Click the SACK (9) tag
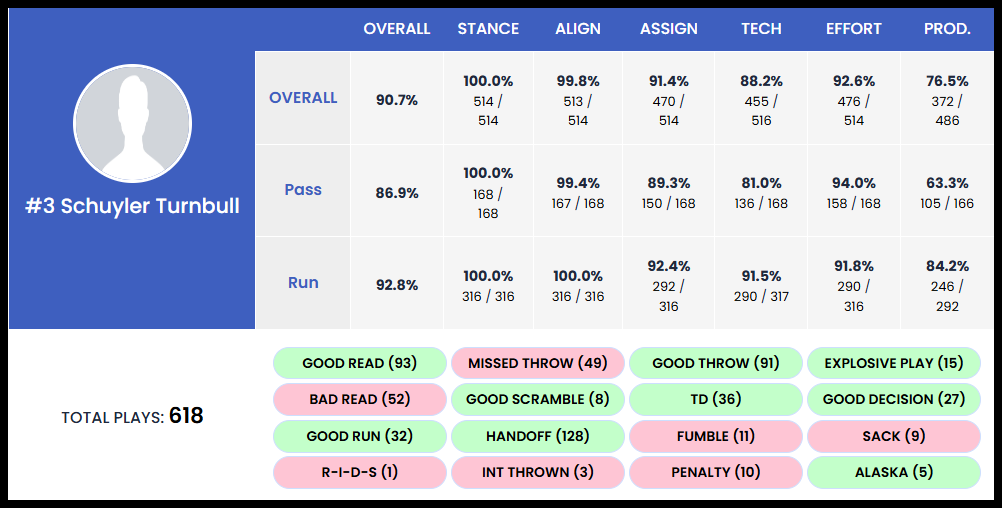 click(x=893, y=436)
